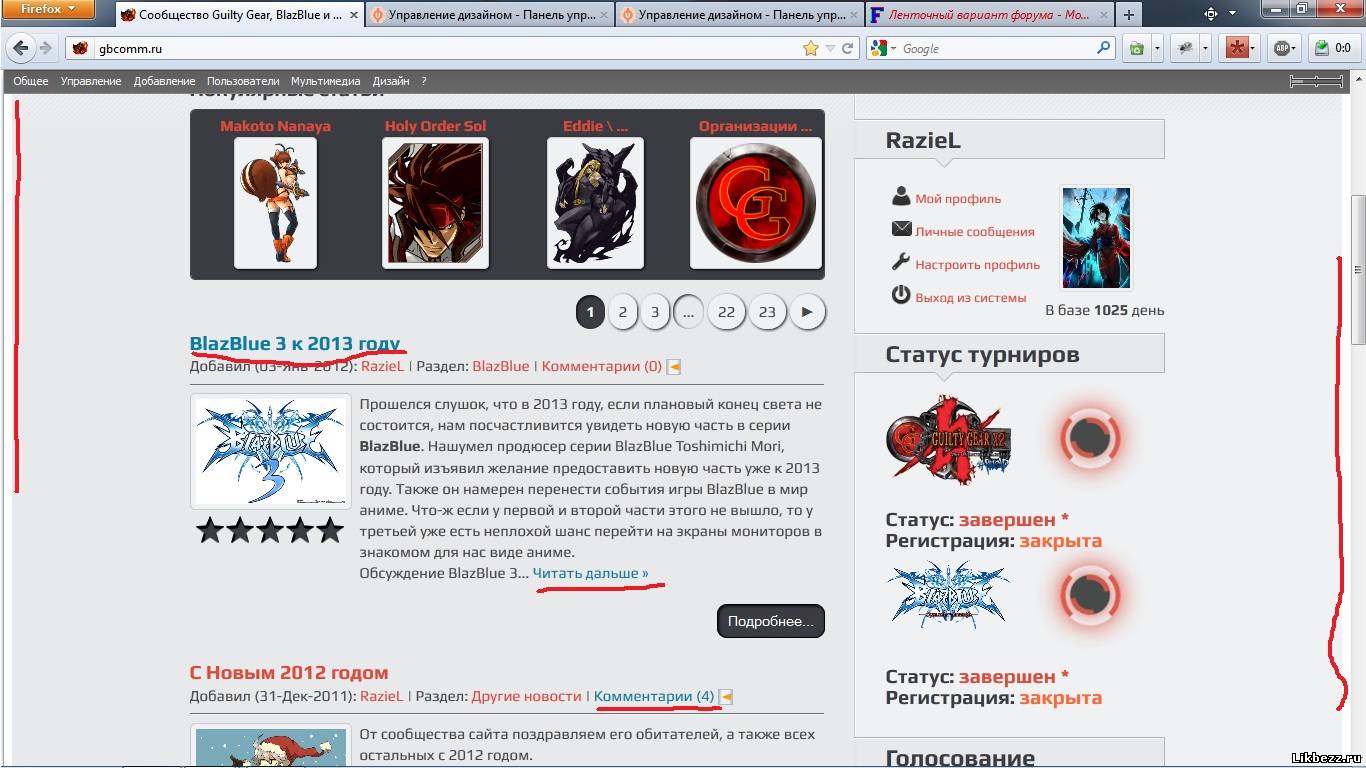Open the Eddie character article thumbnail
The height and width of the screenshot is (768, 1366).
(x=595, y=203)
